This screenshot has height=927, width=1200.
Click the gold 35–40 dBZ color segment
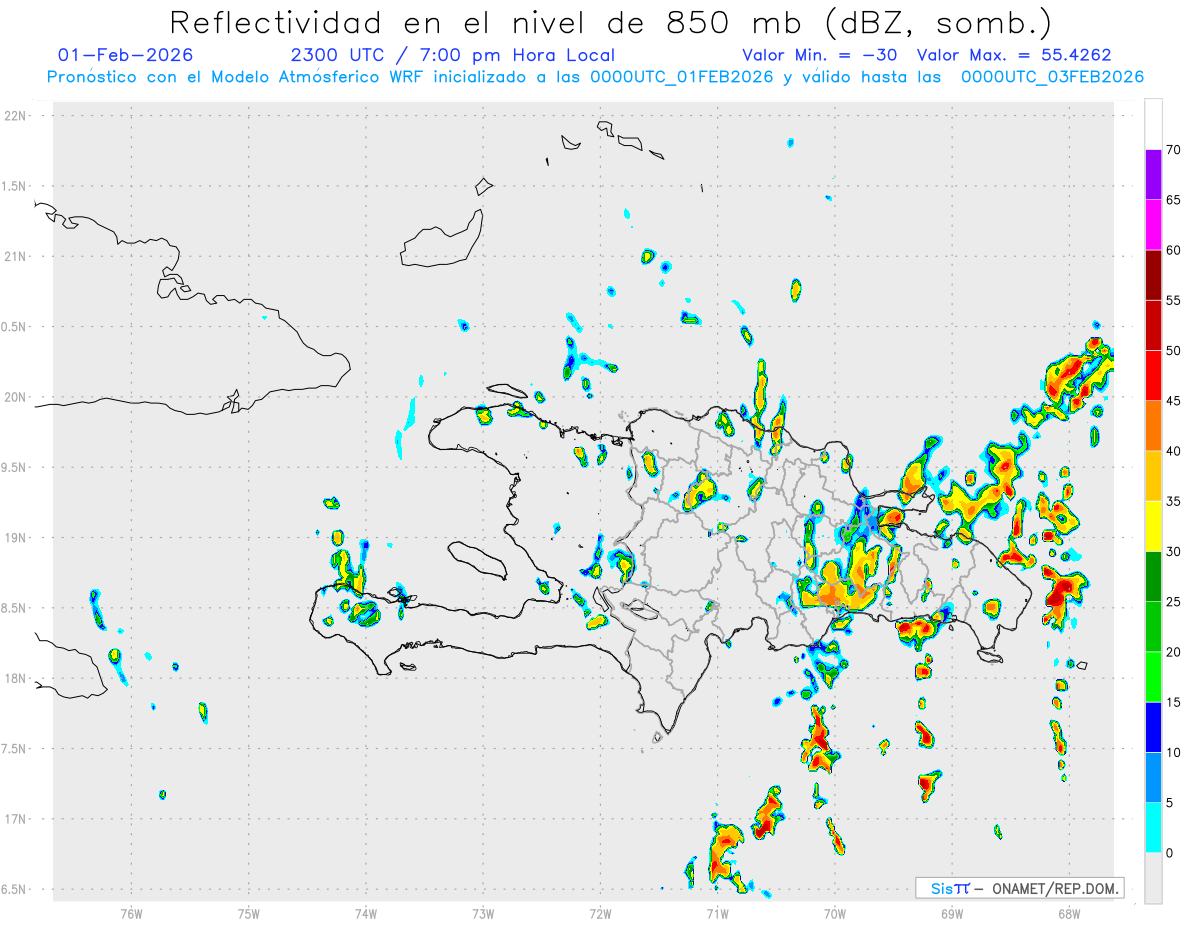tap(1153, 476)
